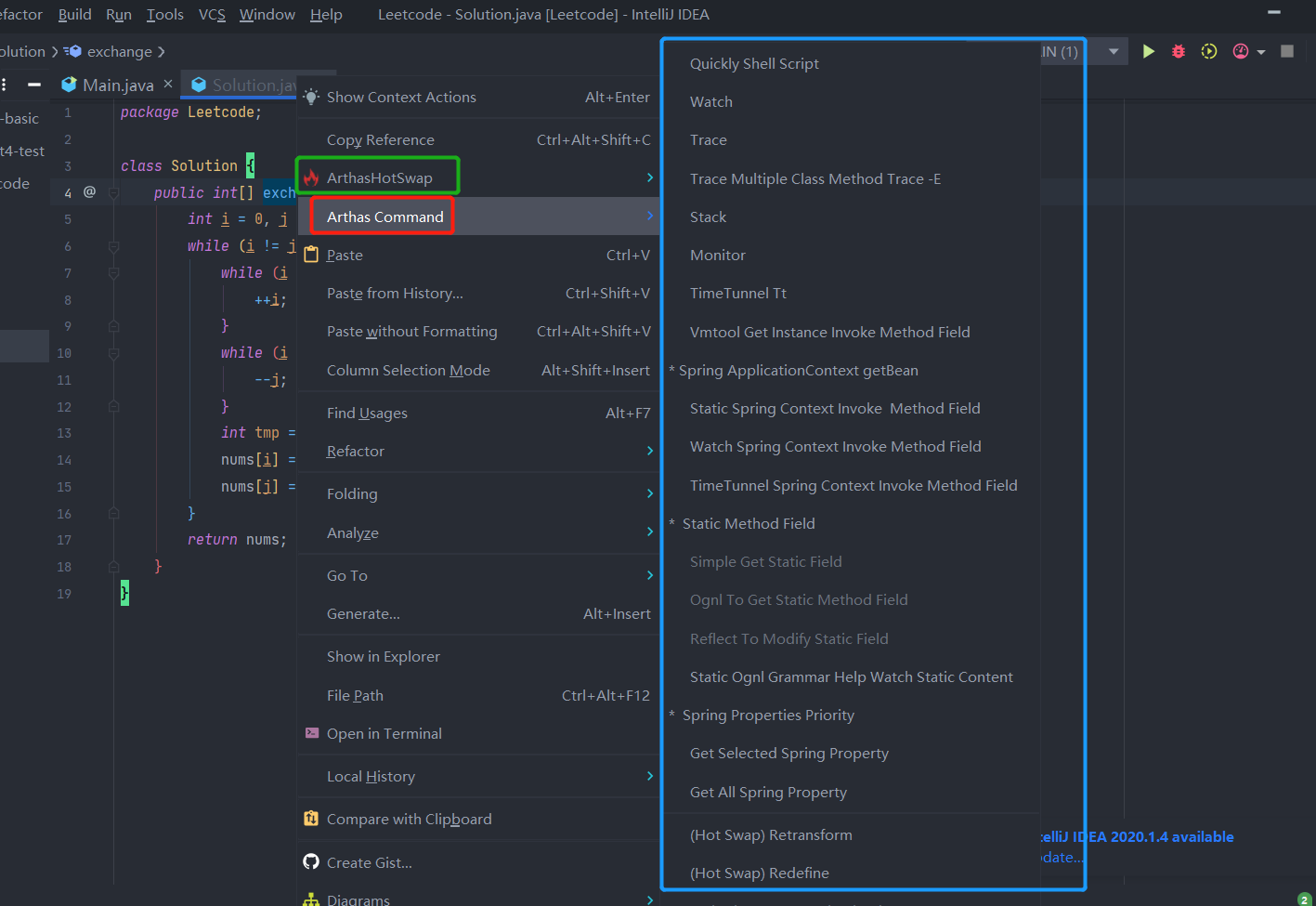Choose Paste without Formatting
The height and width of the screenshot is (906, 1316).
tap(478, 331)
